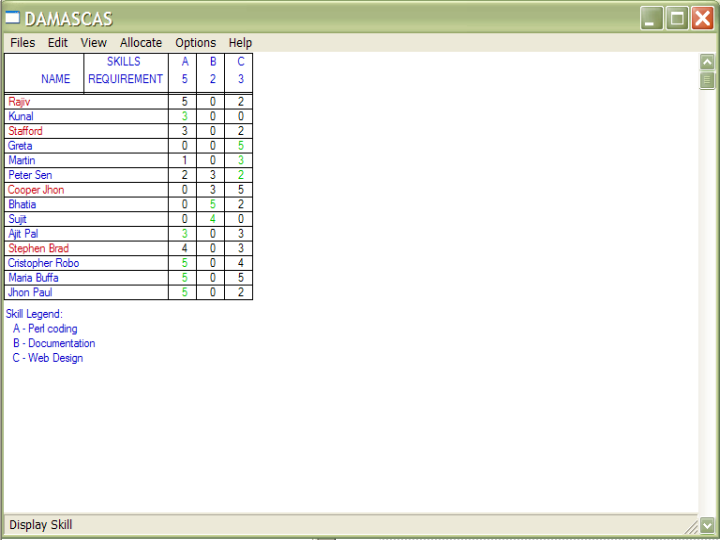
Task: Open the Allocate menu
Action: [x=141, y=43]
